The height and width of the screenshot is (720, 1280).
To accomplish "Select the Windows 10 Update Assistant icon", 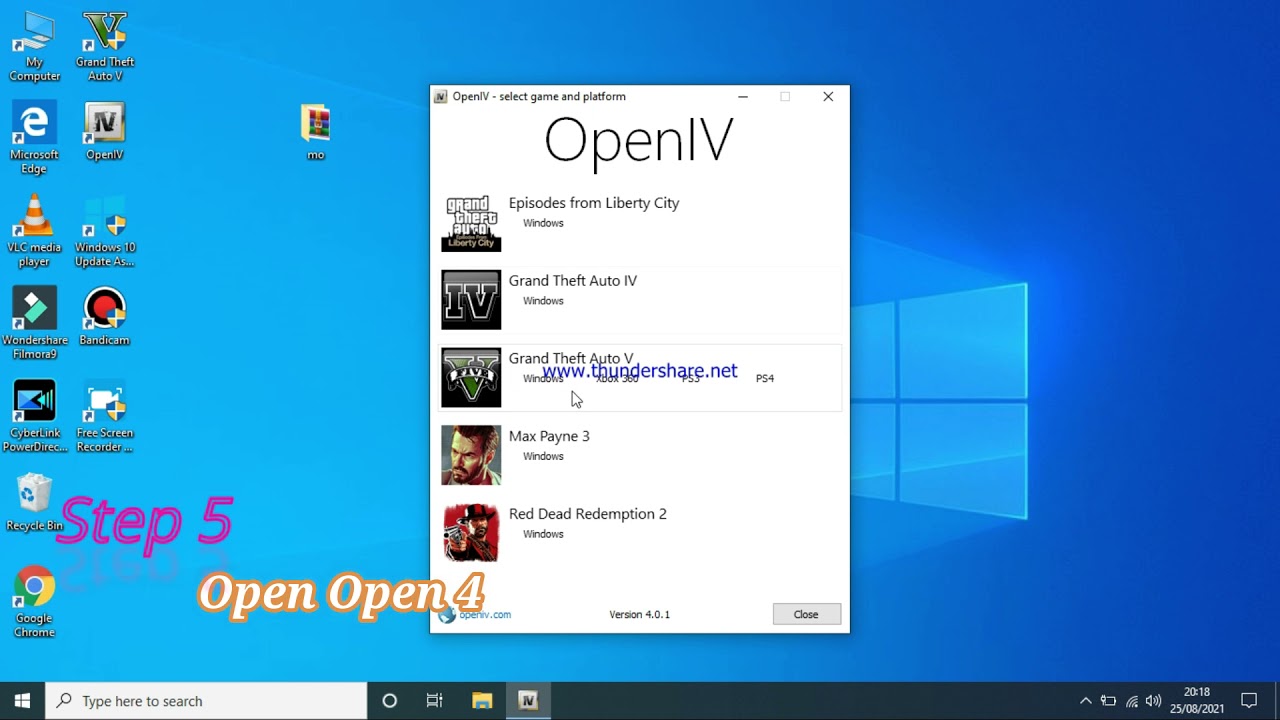I will pyautogui.click(x=105, y=231).
